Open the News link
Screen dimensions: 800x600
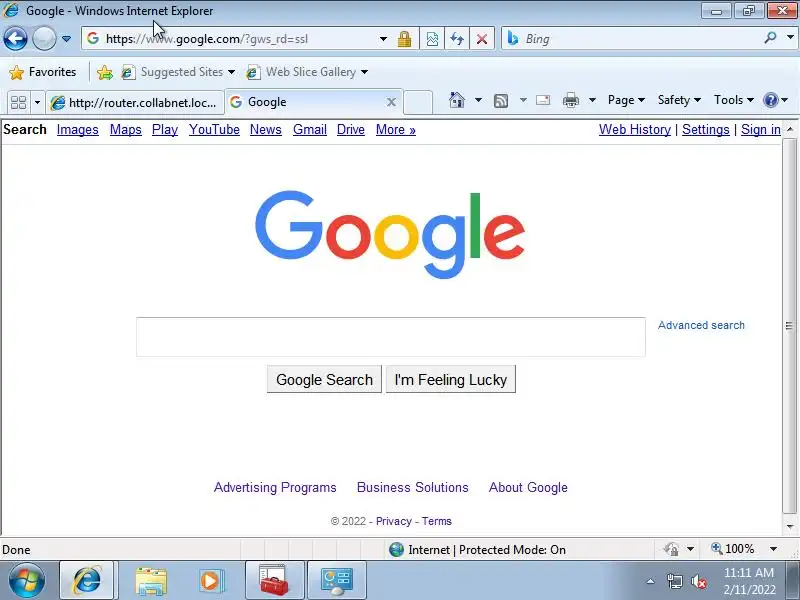click(266, 130)
